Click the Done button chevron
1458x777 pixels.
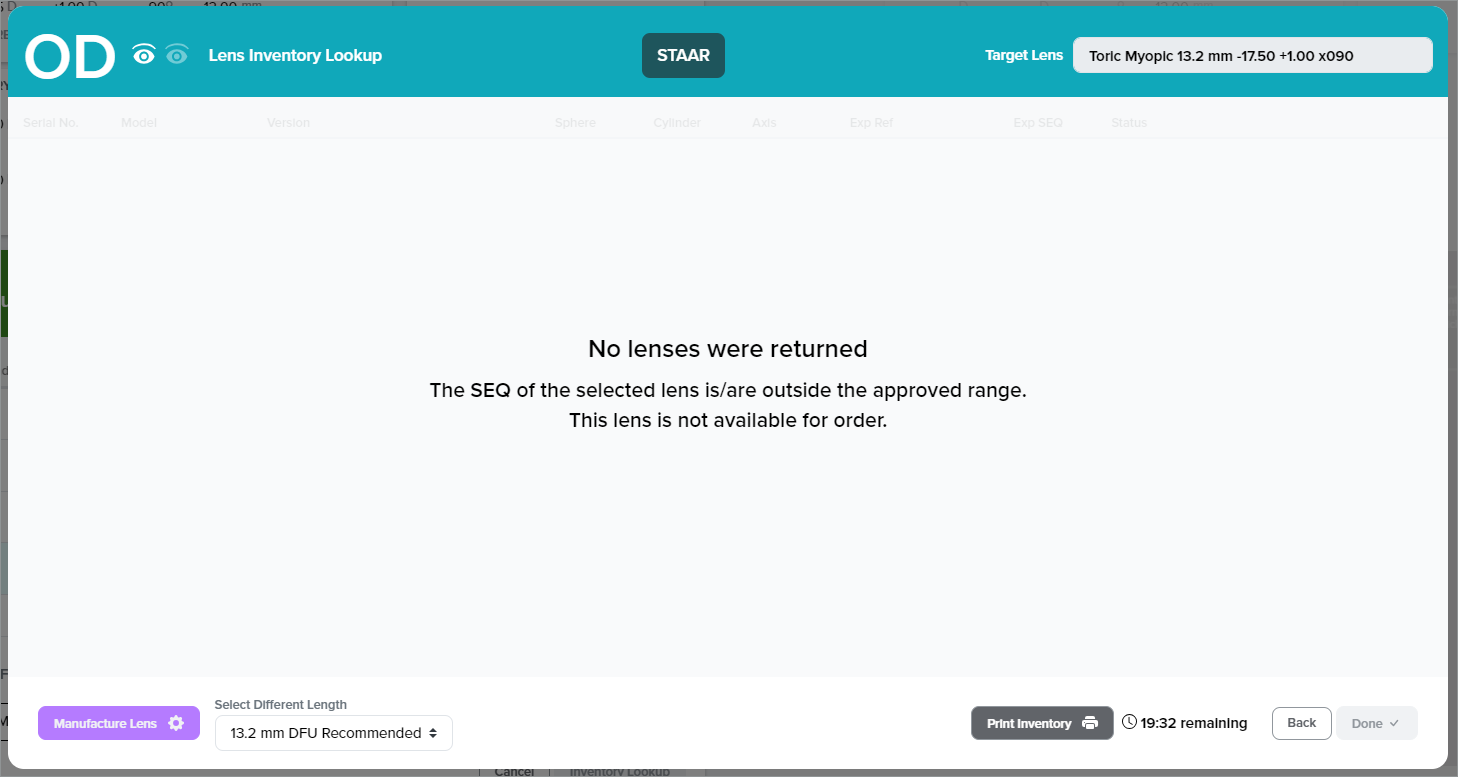coord(1394,723)
